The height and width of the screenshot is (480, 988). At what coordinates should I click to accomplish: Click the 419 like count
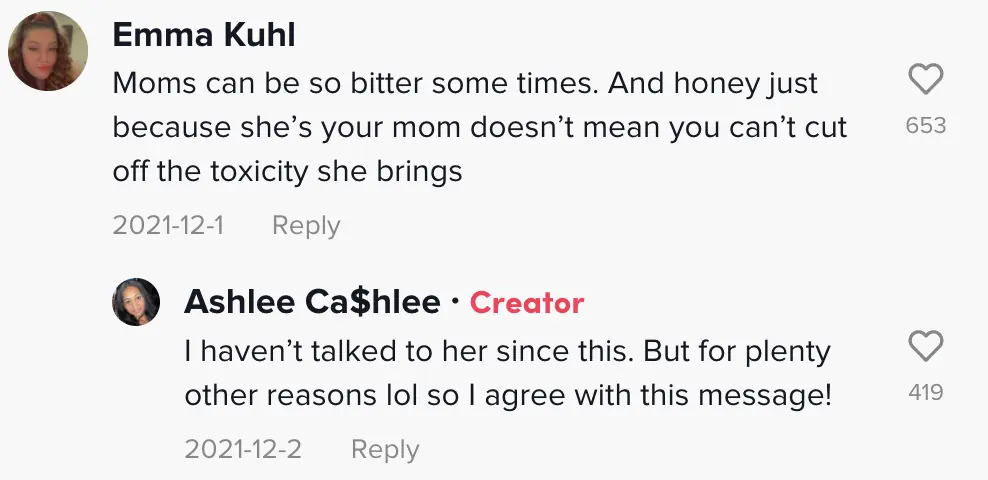[x=925, y=393]
